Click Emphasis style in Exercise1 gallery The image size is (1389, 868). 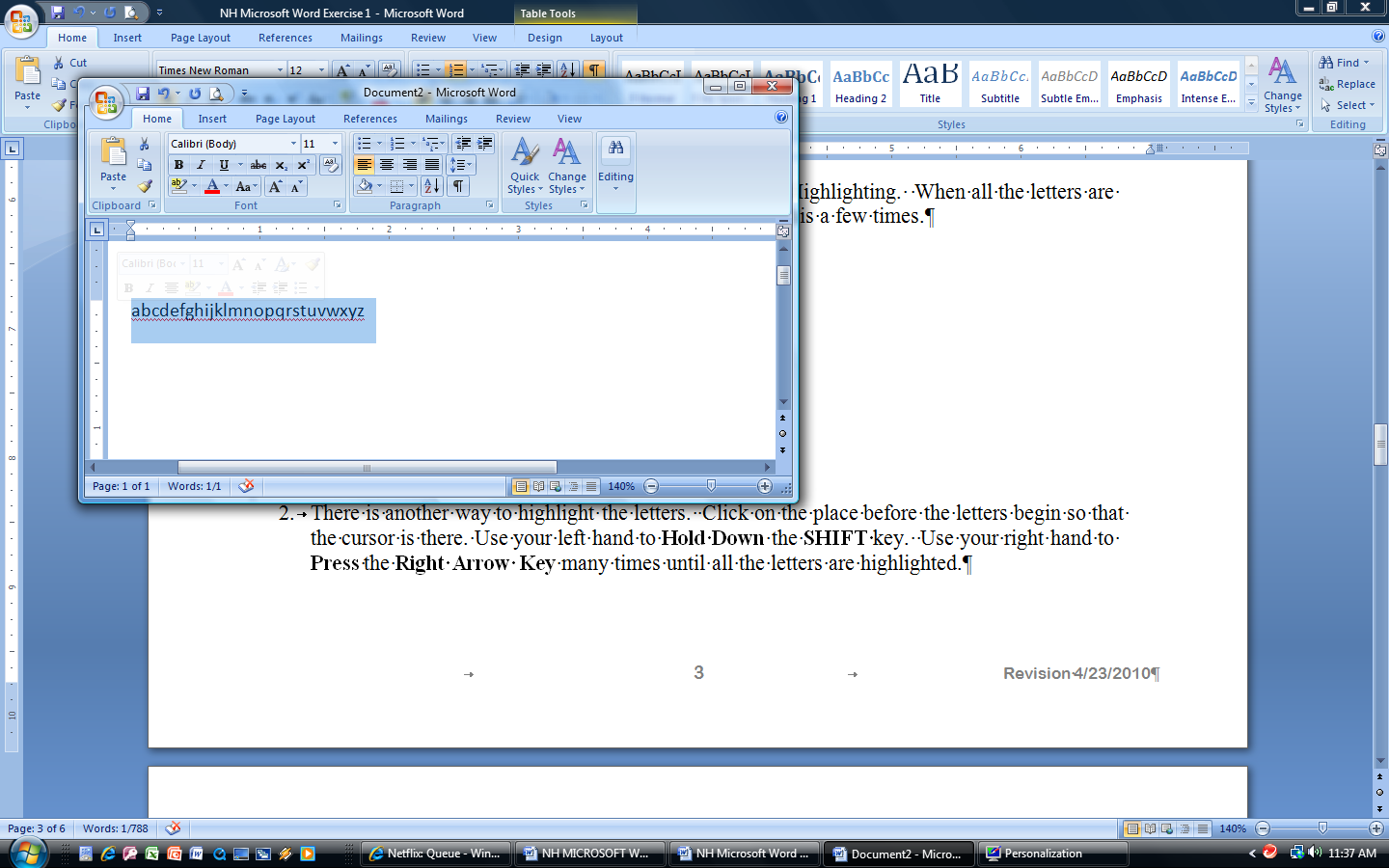1139,84
